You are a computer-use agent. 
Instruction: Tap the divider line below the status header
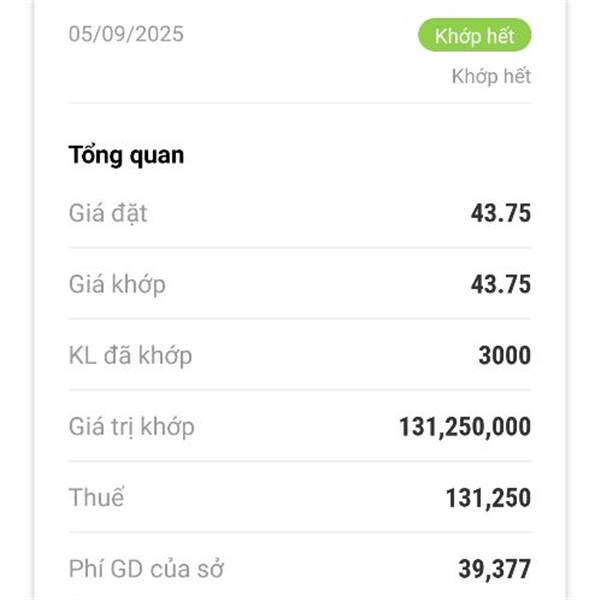point(300,103)
